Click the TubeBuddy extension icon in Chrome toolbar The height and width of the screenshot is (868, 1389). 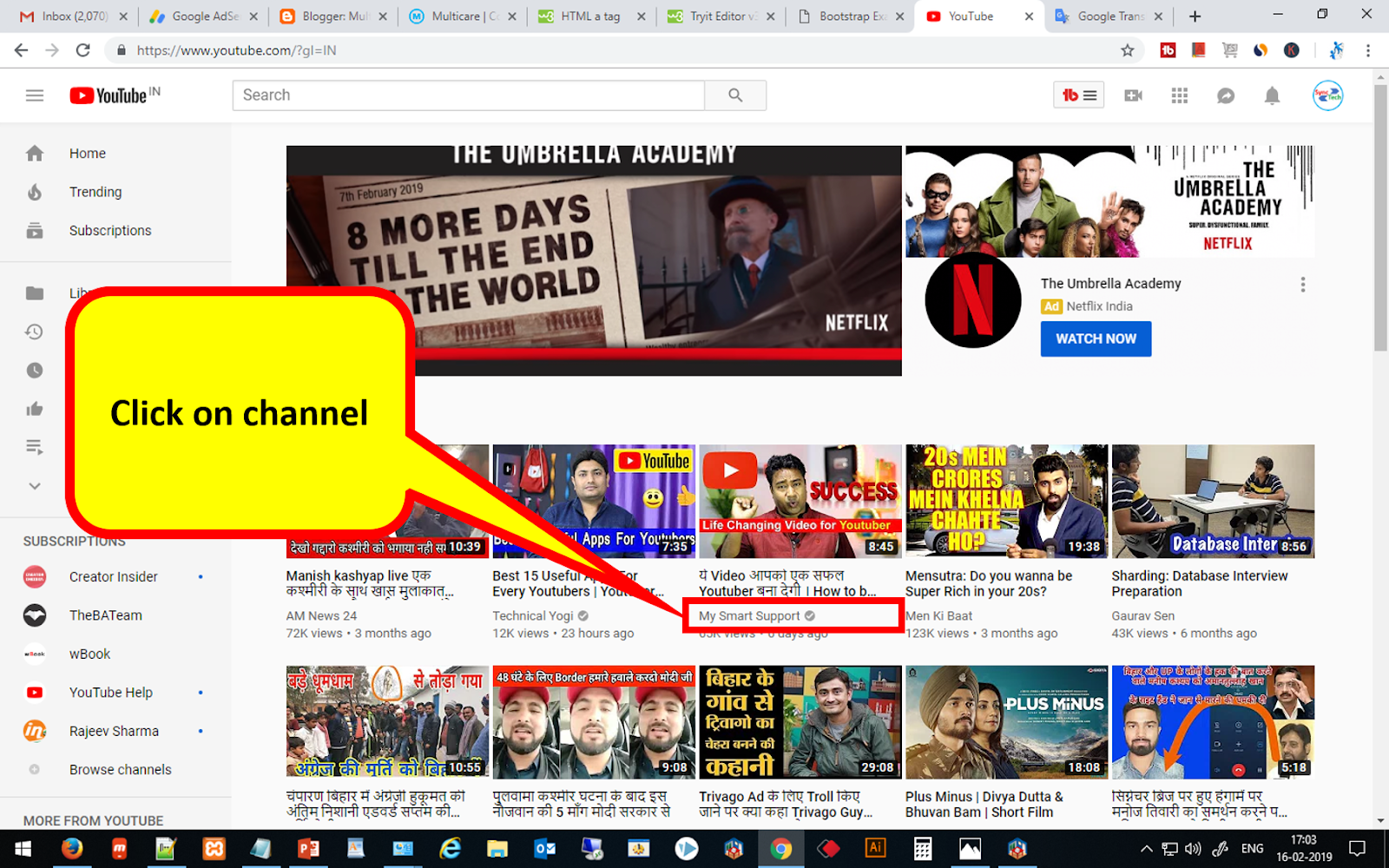coord(1168,50)
